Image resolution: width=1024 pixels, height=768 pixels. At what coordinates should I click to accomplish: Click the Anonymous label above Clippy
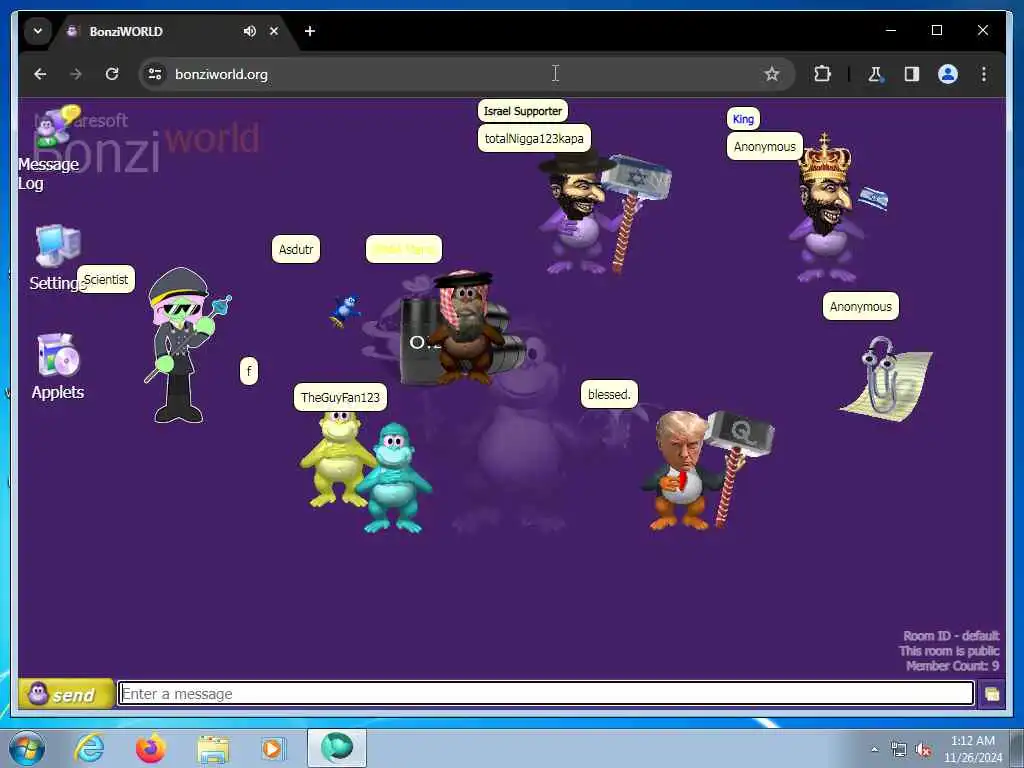861,306
